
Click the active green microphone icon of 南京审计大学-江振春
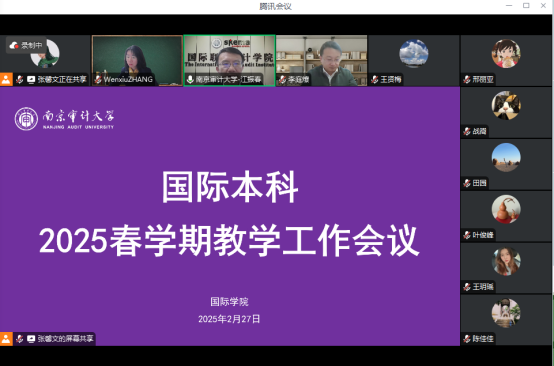click(190, 79)
